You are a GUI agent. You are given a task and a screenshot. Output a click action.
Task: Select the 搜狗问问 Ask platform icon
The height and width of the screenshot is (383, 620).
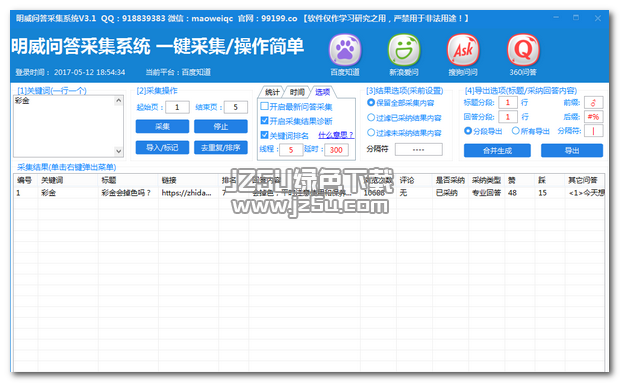click(x=463, y=50)
